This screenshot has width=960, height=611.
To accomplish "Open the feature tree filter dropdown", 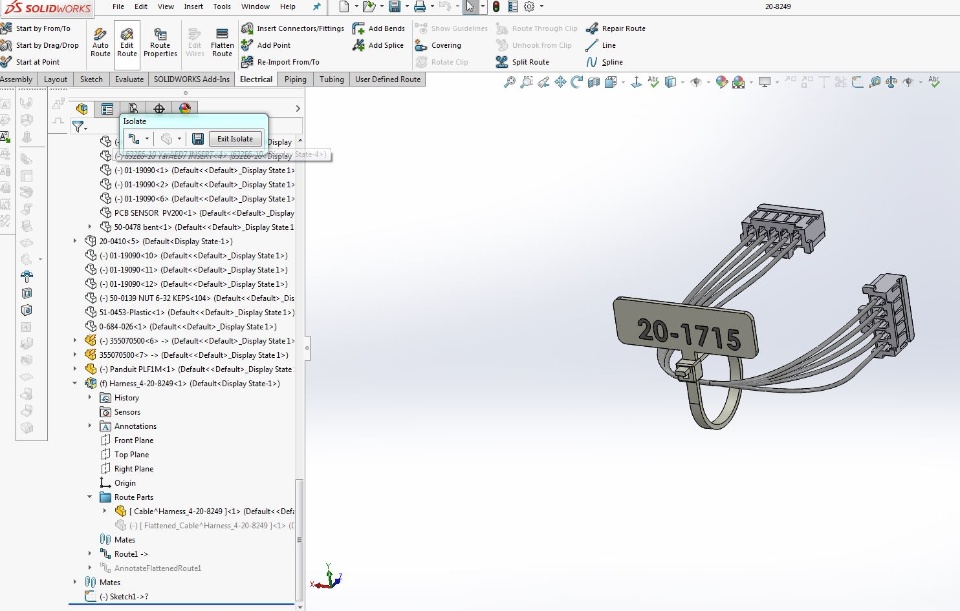I will point(80,127).
